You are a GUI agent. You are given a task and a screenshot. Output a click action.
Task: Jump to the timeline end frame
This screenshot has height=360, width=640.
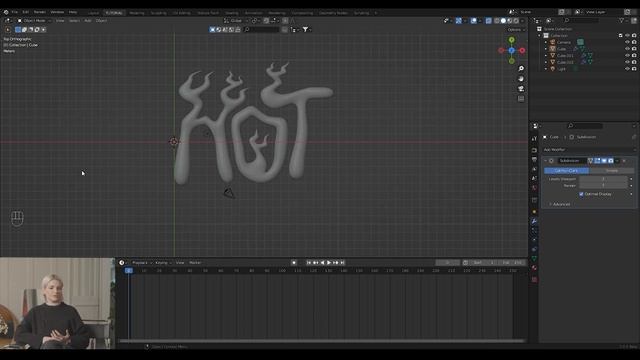342,263
